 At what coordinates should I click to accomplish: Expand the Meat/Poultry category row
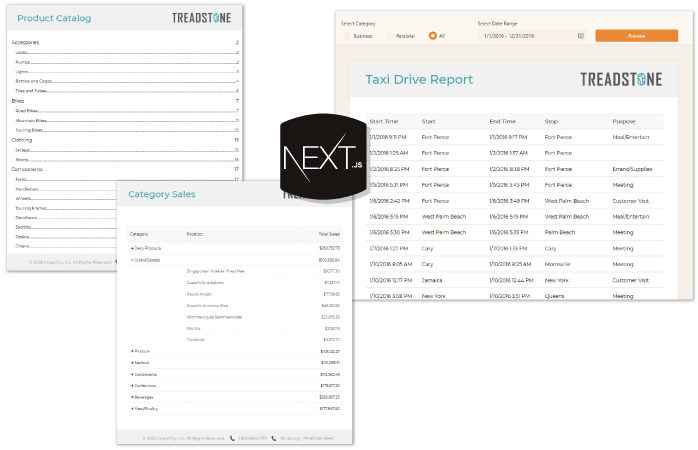coord(132,409)
